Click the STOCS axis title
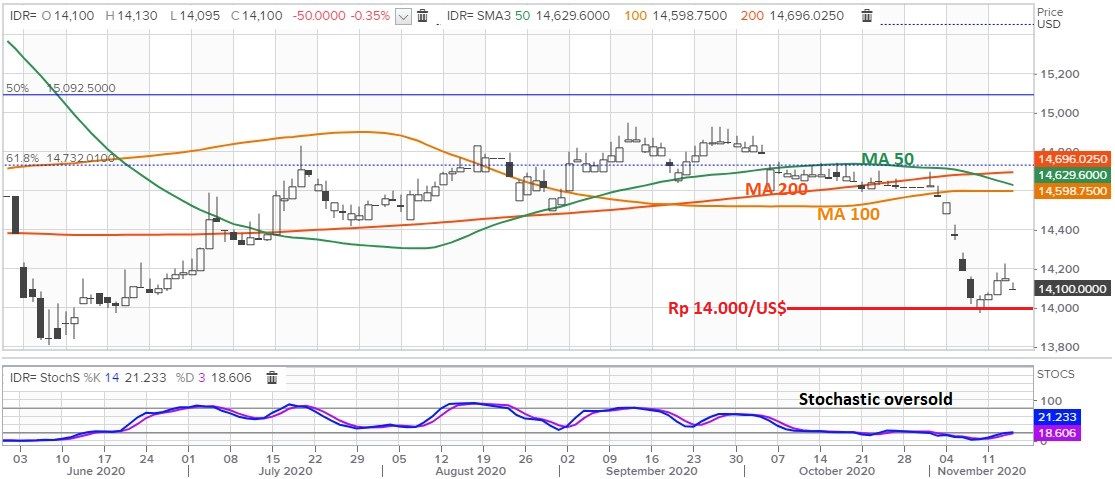Image resolution: width=1115 pixels, height=479 pixels. 1056,374
